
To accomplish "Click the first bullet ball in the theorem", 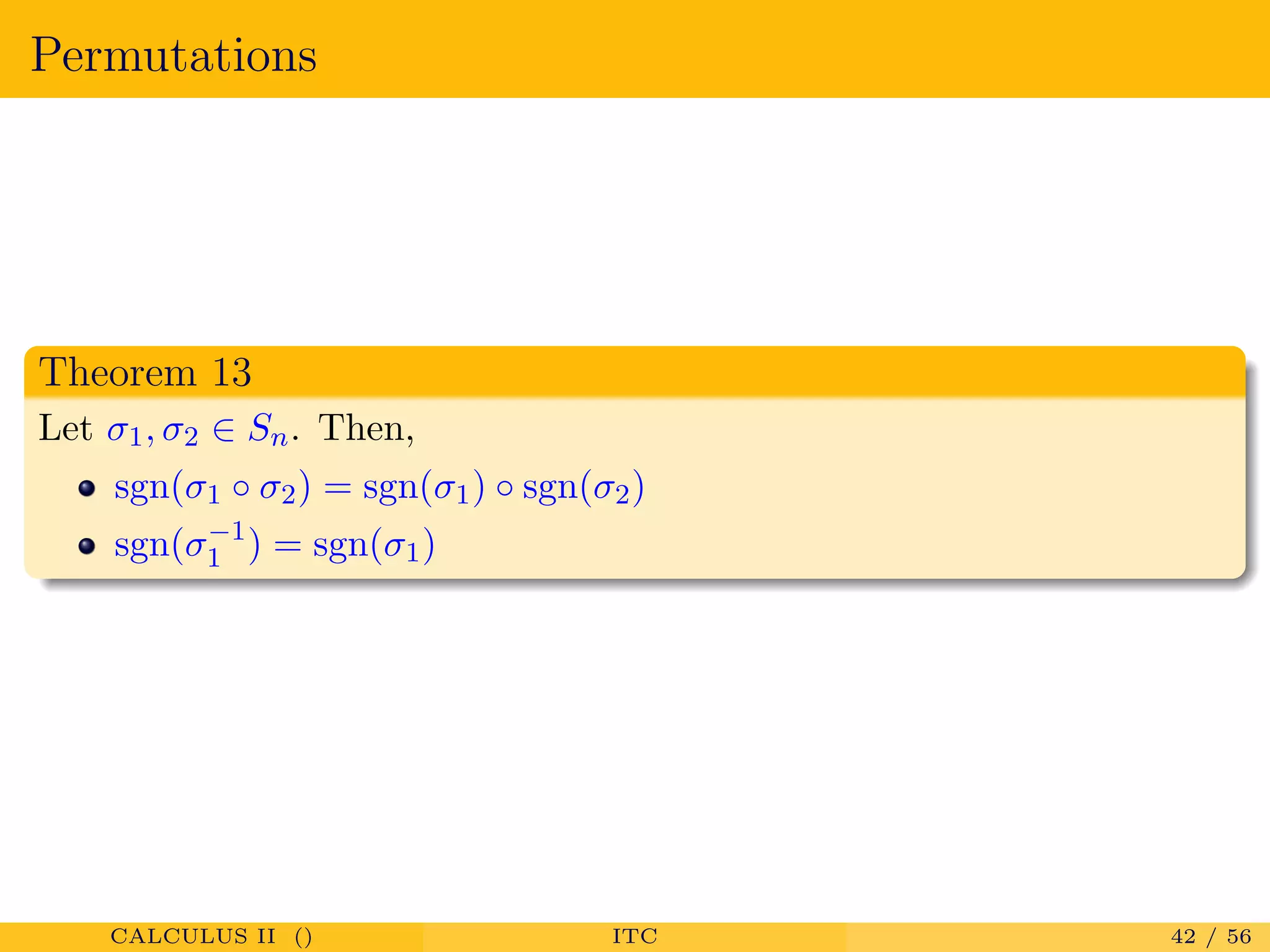I will [x=87, y=488].
